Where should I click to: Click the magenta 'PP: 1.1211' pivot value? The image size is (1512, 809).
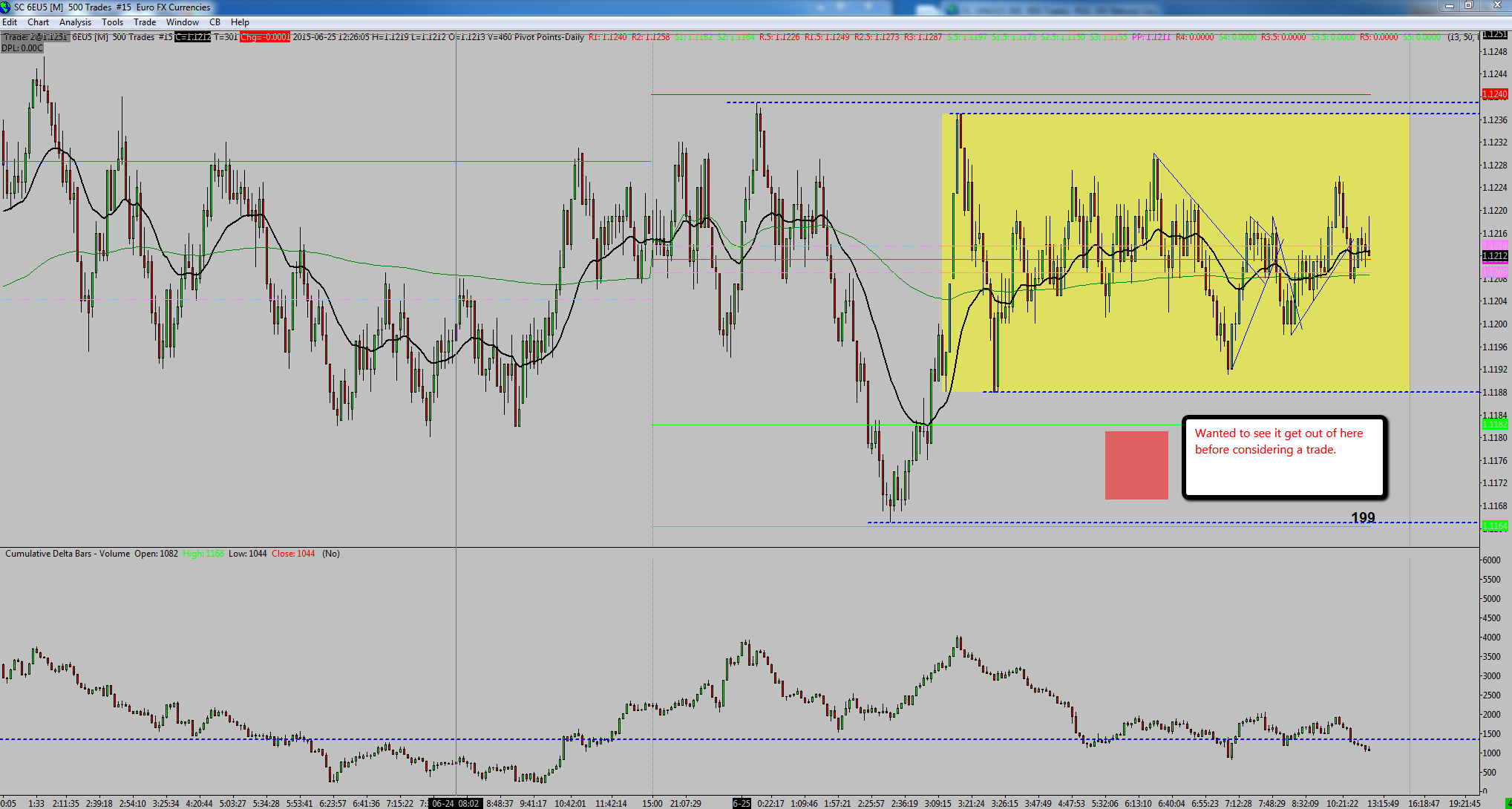pos(1152,37)
